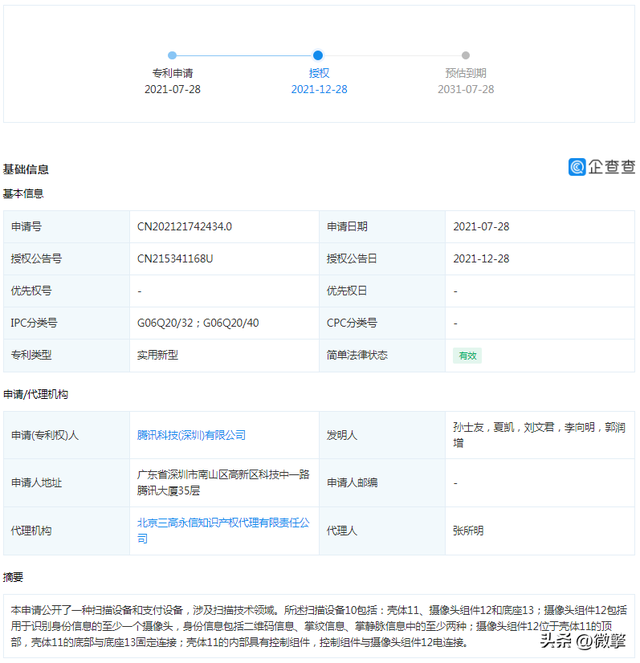Click the 发明人 label cell
Viewport: 640px width, 663px height.
[x=382, y=435]
